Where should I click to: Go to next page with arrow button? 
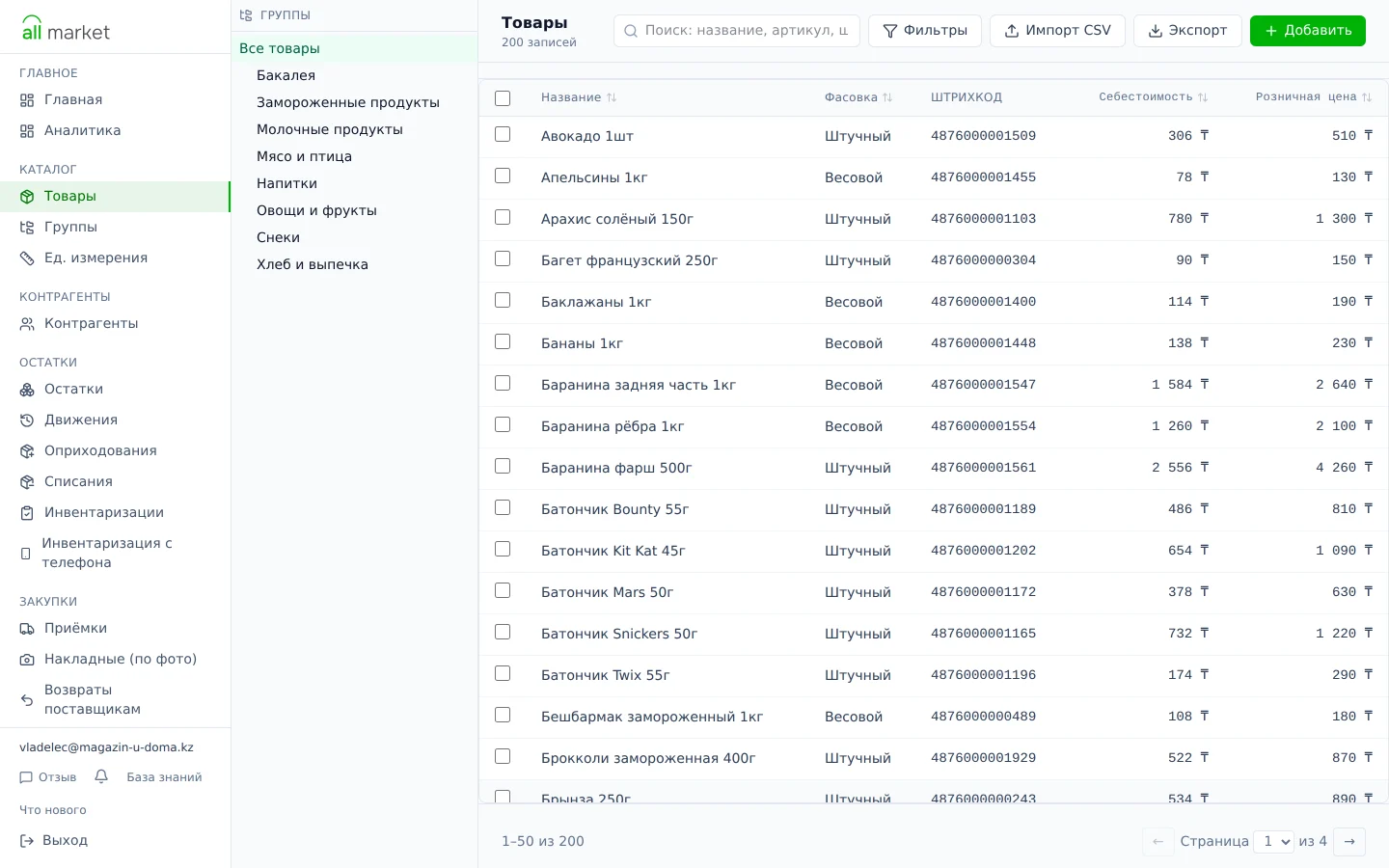[1349, 841]
